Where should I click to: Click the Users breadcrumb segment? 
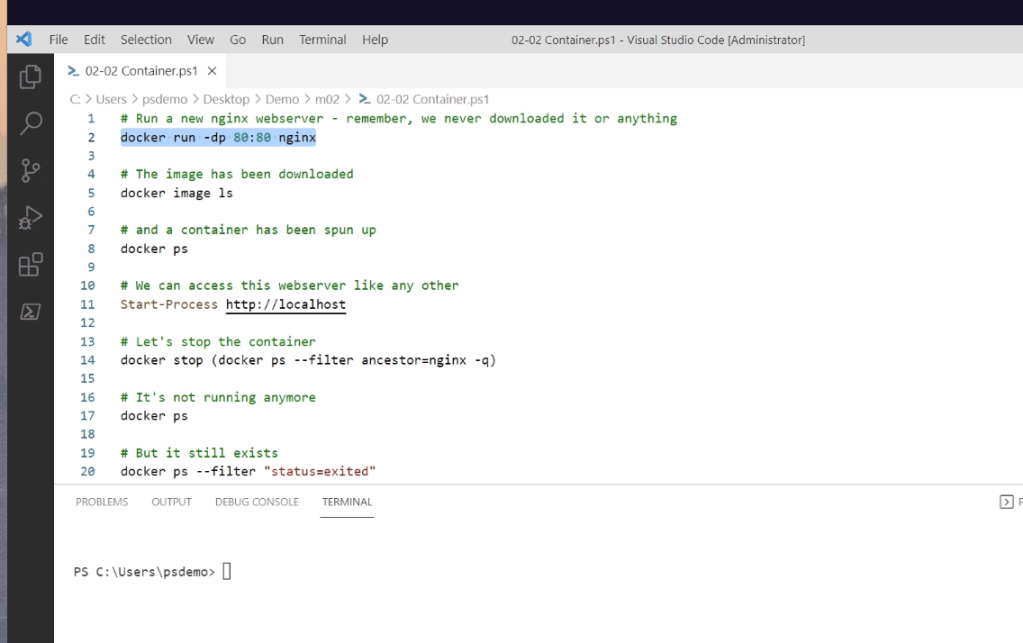[111, 99]
